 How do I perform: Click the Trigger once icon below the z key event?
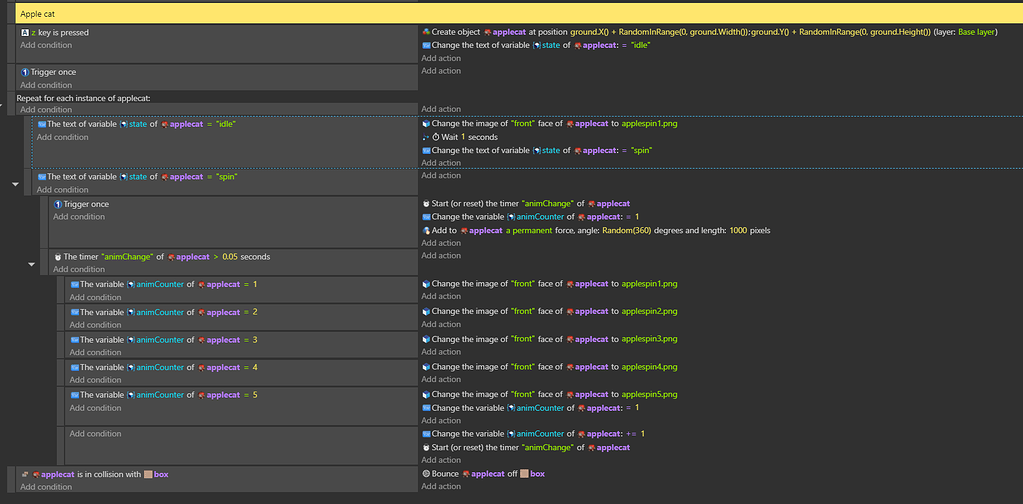[25, 72]
